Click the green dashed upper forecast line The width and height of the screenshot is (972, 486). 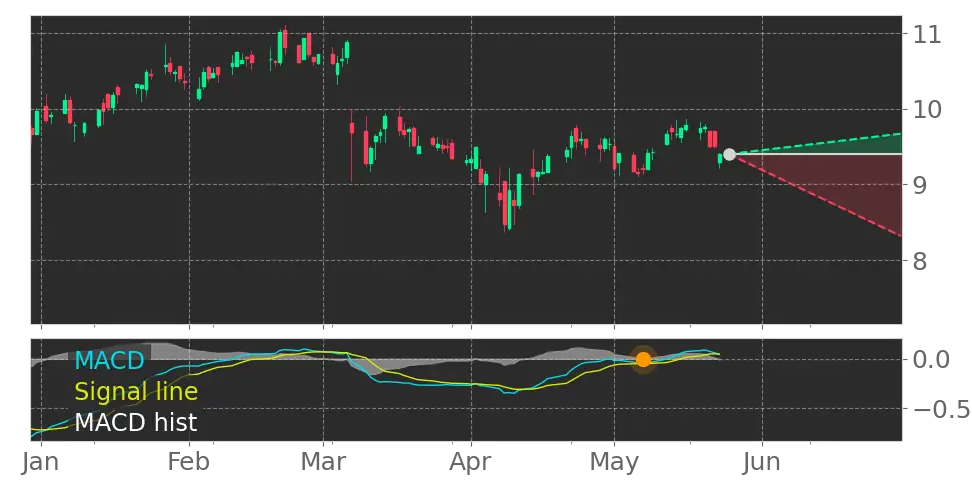(x=816, y=143)
